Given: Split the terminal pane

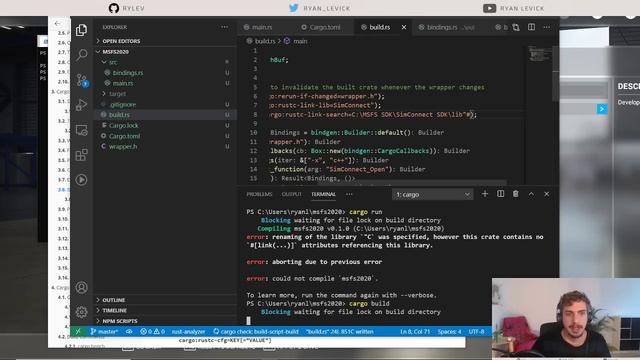Looking at the screenshot, I should click(x=500, y=194).
